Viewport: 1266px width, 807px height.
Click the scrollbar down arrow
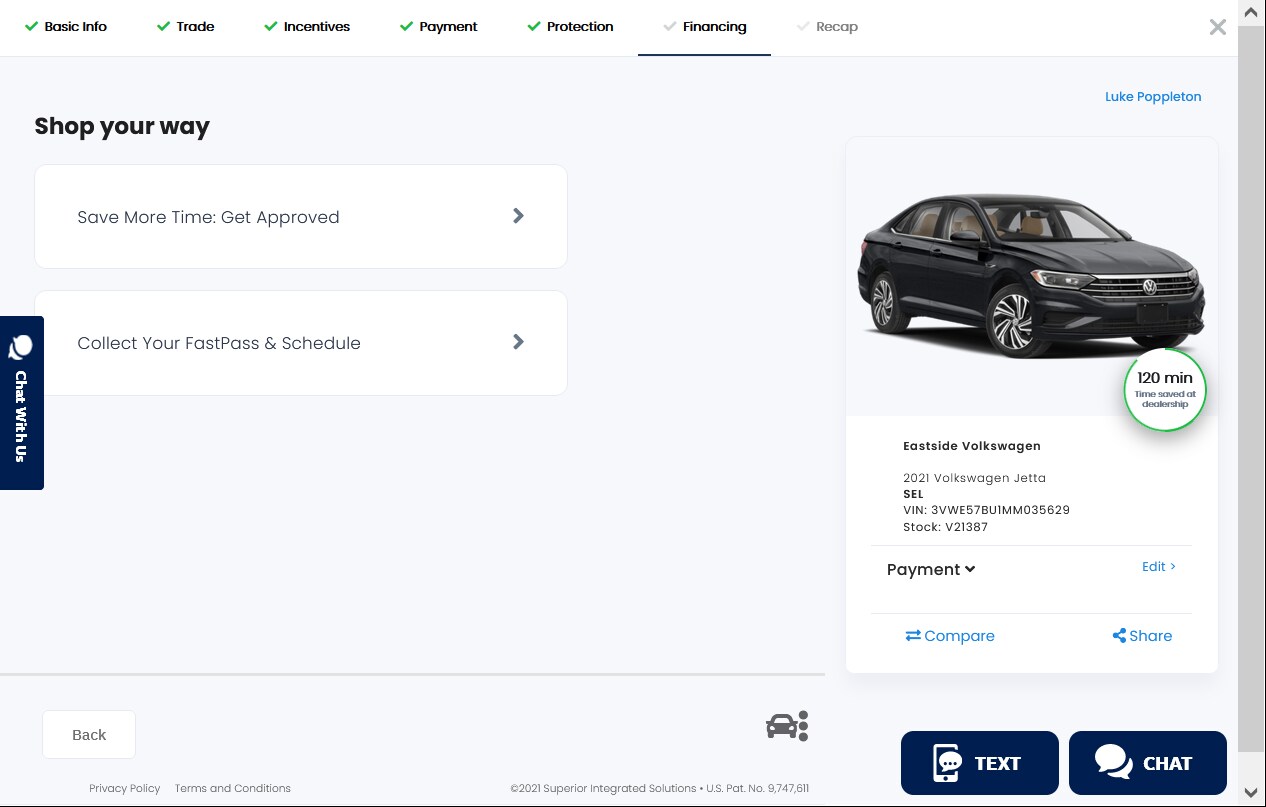pos(1251,793)
